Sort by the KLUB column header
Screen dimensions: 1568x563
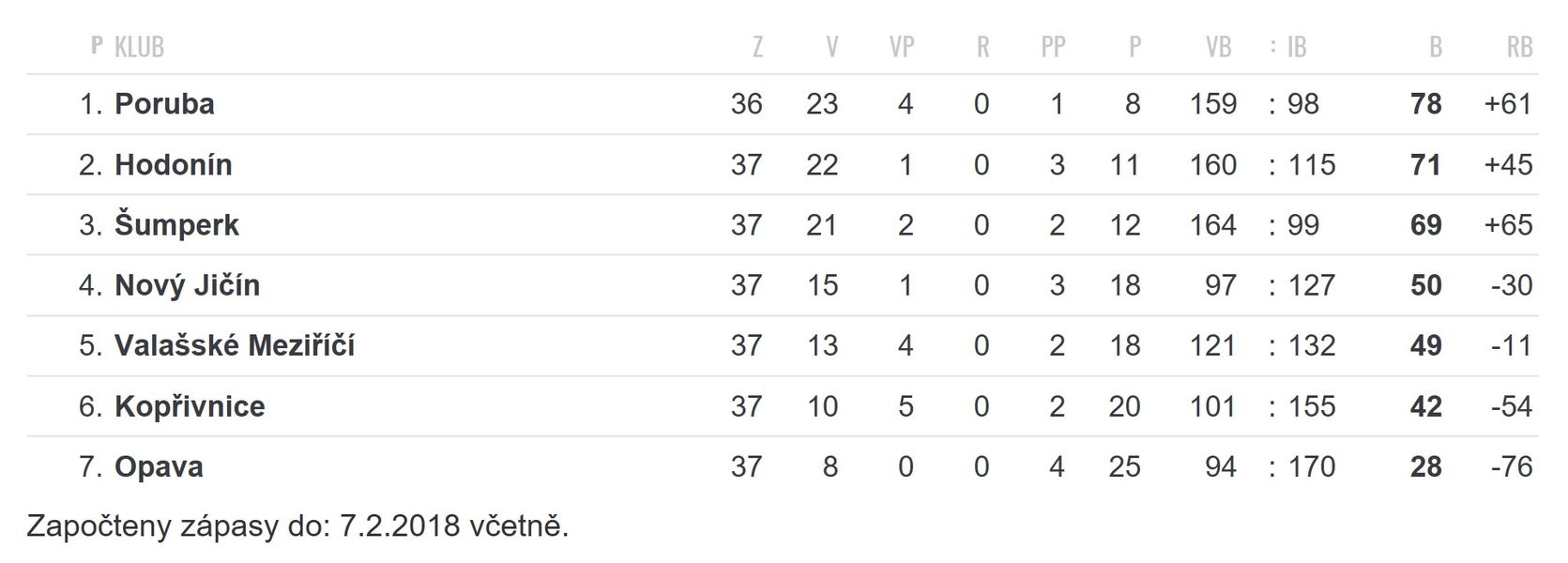point(139,47)
